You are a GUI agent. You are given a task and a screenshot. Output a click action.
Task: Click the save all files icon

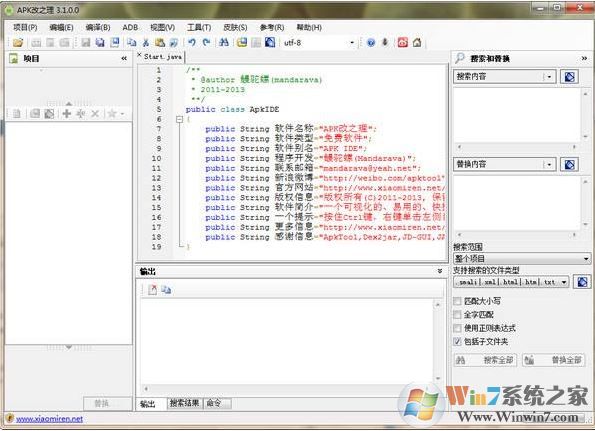pyautogui.click(x=100, y=42)
